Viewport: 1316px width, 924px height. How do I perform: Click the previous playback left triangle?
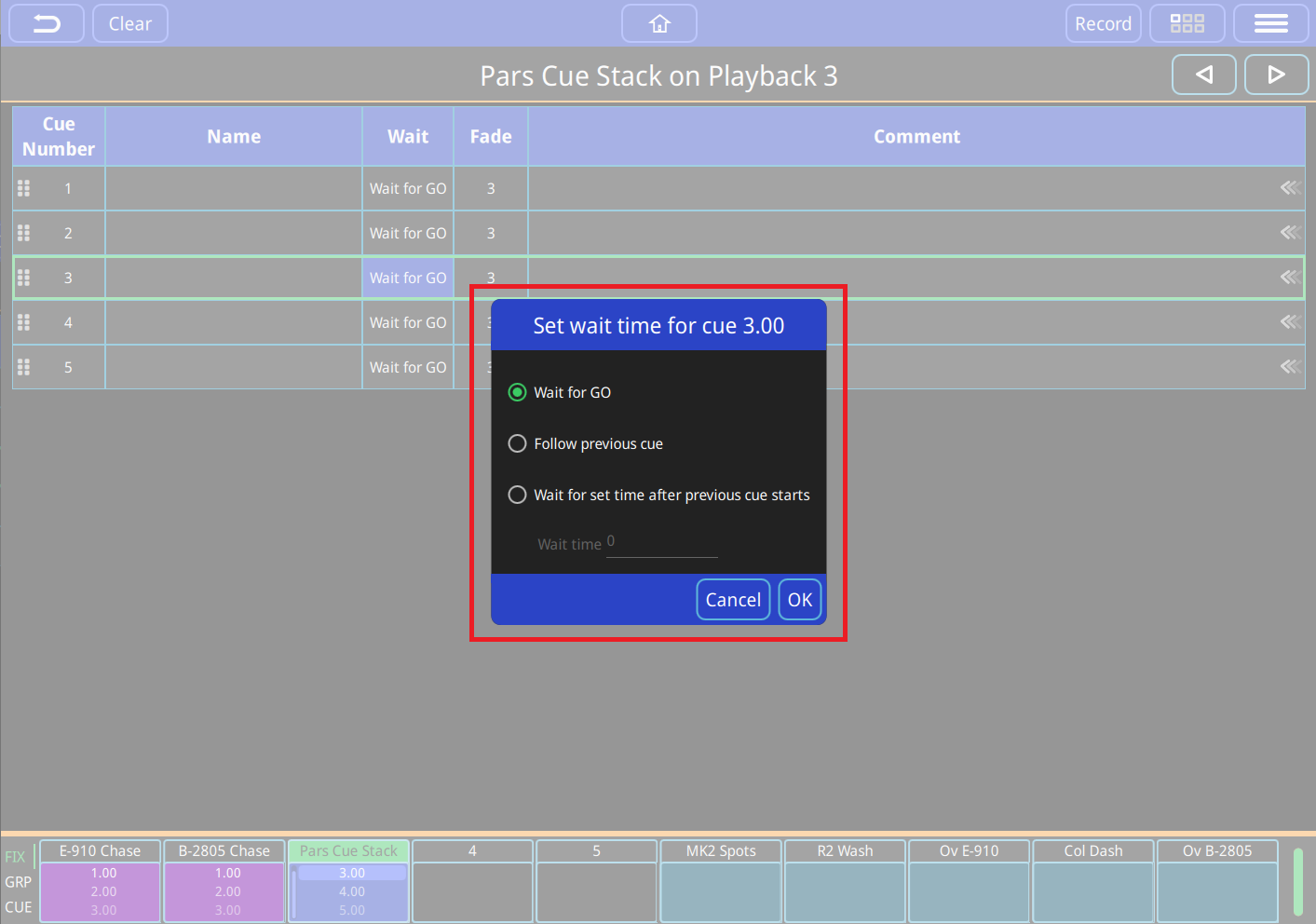tap(1203, 75)
